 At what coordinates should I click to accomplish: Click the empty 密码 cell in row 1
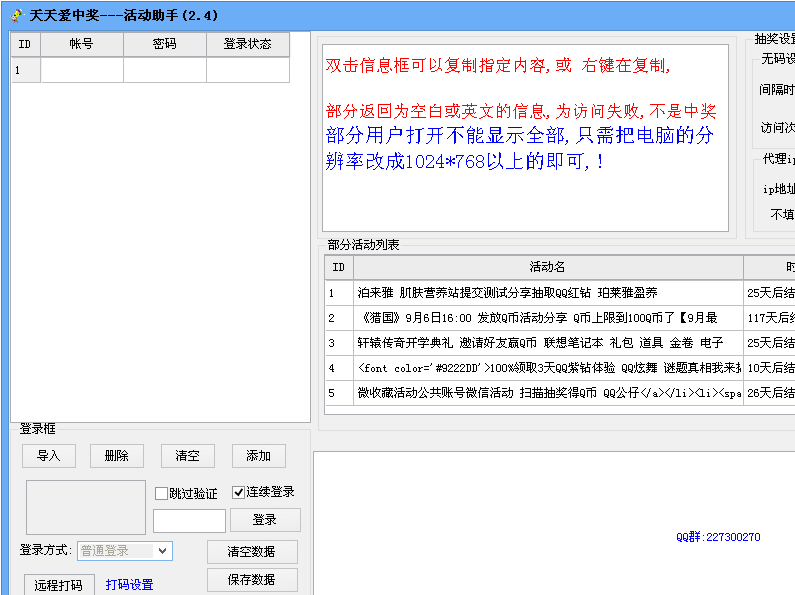click(165, 70)
